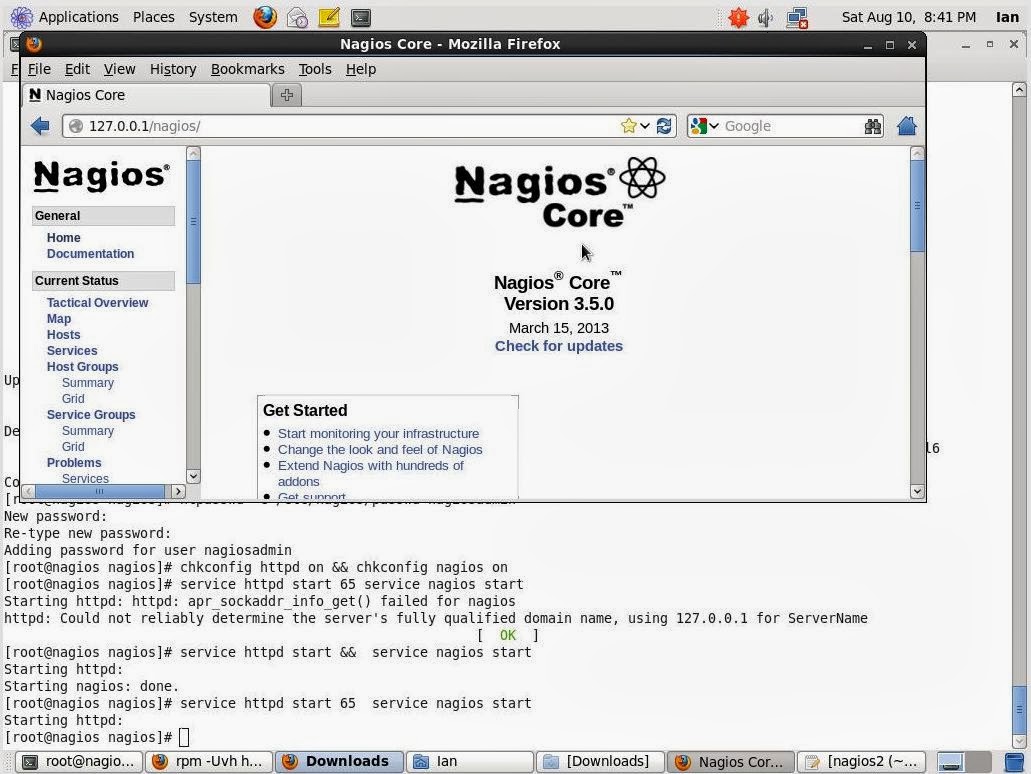The width and height of the screenshot is (1031, 774).
Task: Open the Documentation link
Action: point(90,254)
